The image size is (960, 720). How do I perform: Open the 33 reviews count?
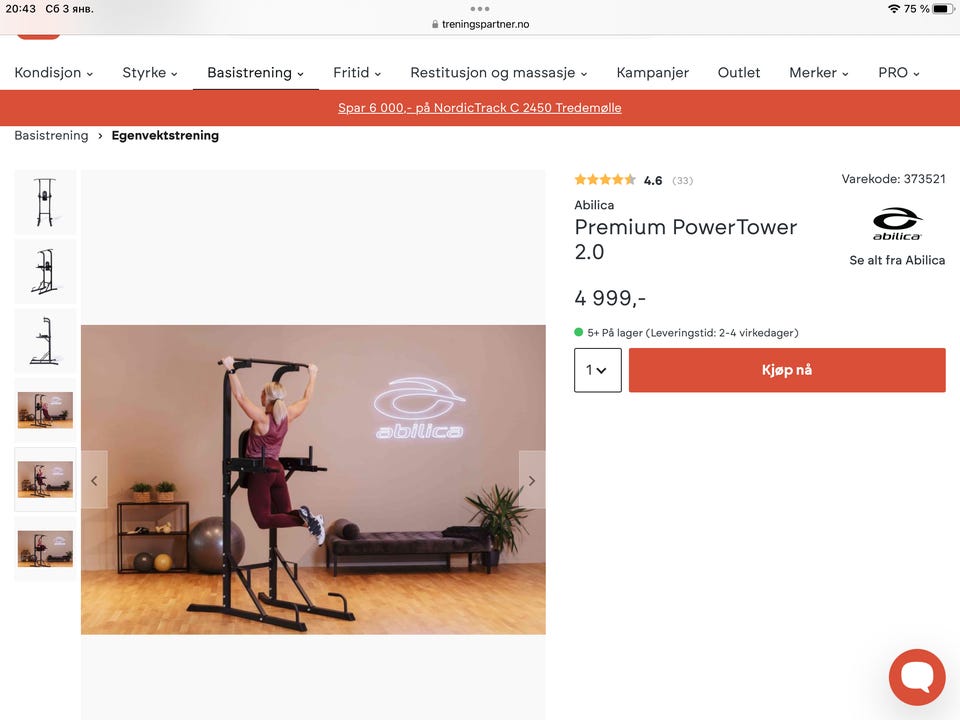(x=682, y=181)
